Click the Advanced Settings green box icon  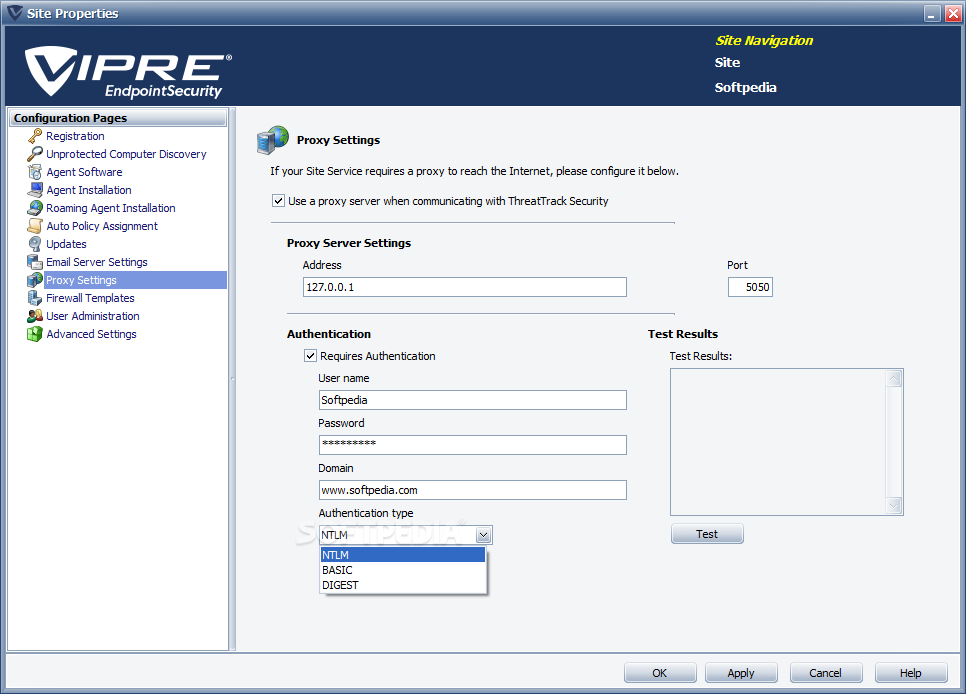(35, 334)
